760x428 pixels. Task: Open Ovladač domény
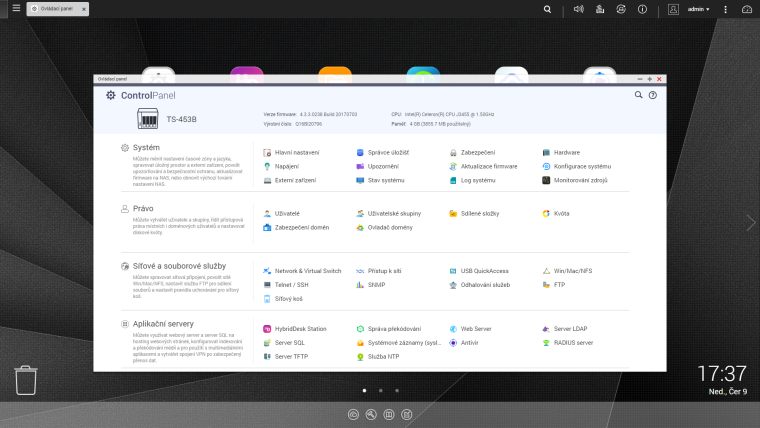pos(384,227)
